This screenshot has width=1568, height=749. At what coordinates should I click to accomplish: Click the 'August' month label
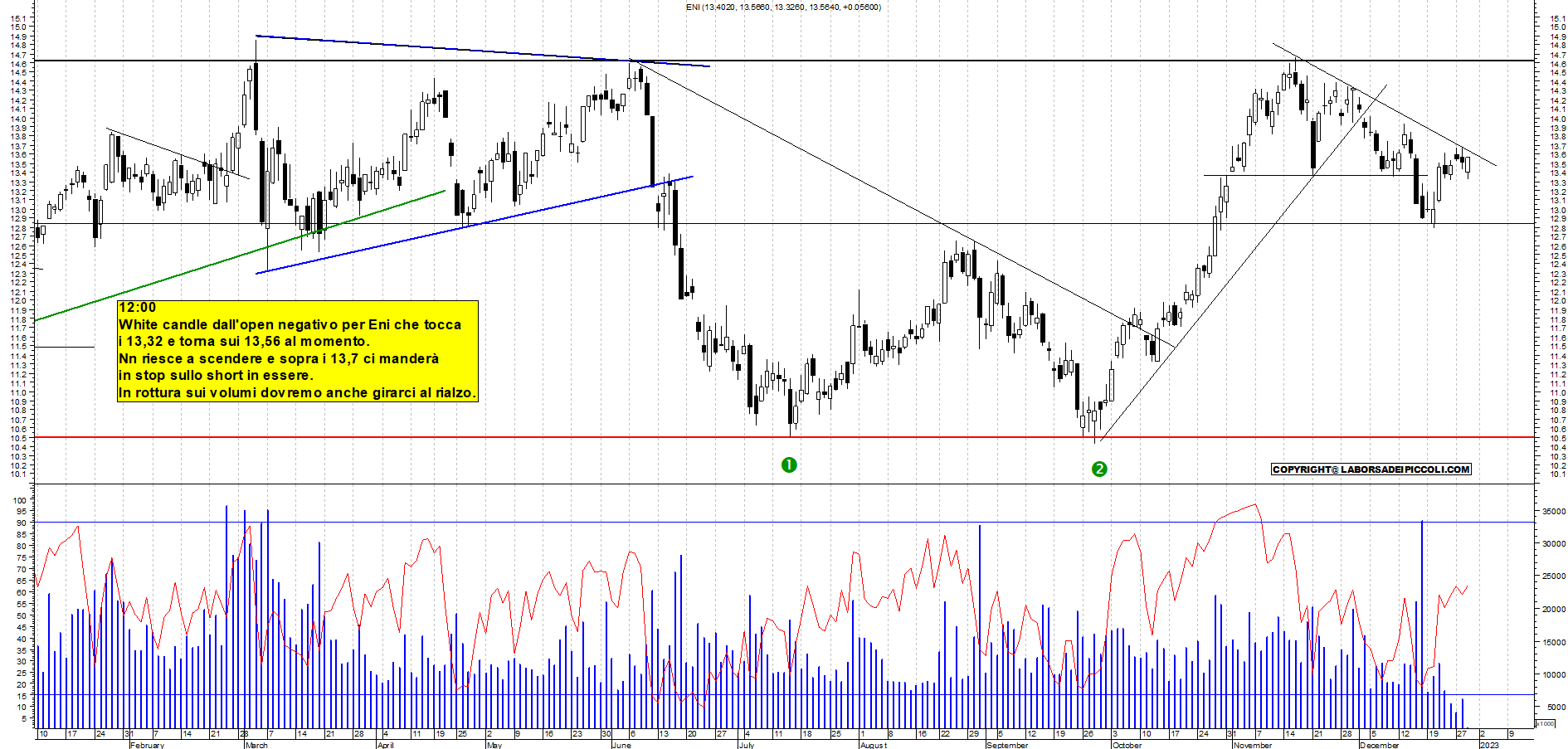pyautogui.click(x=873, y=745)
